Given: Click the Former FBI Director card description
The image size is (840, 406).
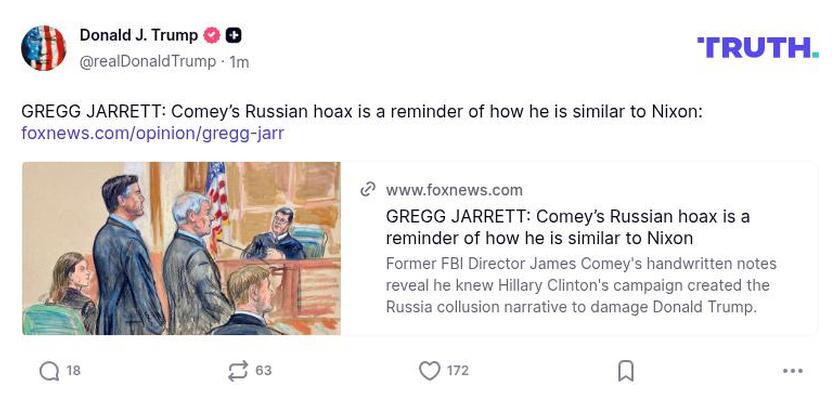Looking at the screenshot, I should click(x=581, y=285).
